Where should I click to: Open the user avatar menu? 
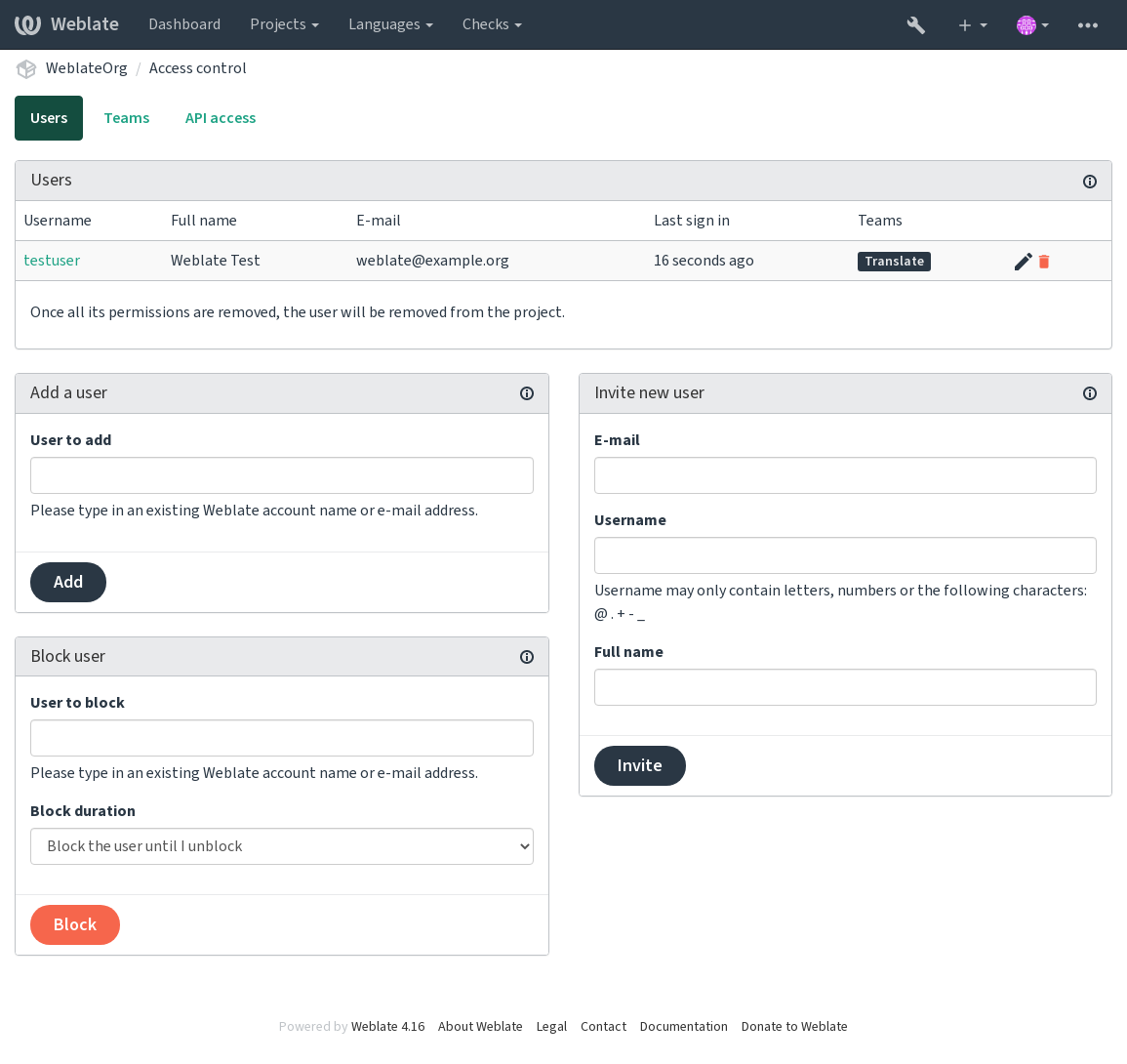pyautogui.click(x=1032, y=25)
